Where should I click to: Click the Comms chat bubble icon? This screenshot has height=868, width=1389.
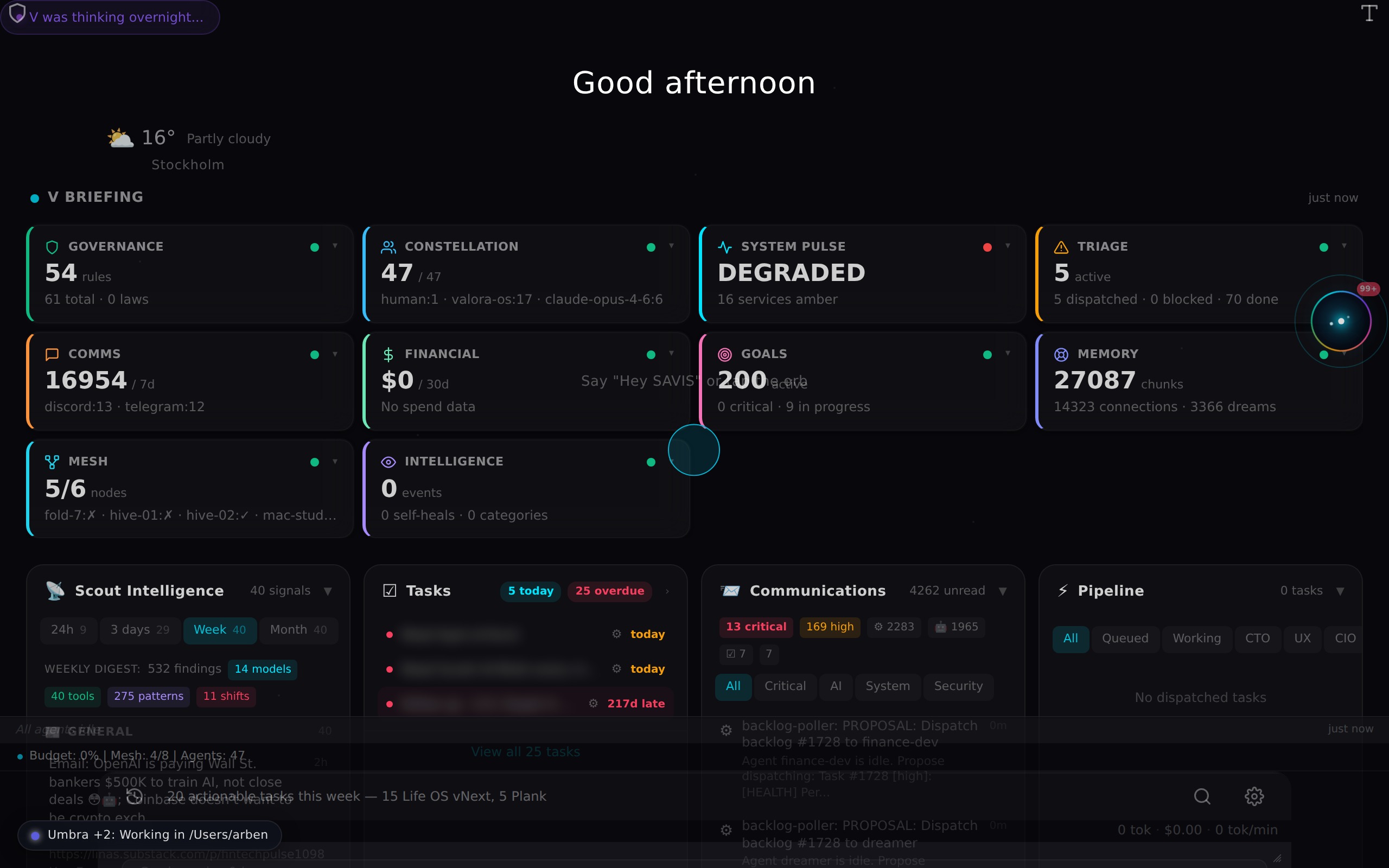(x=52, y=354)
